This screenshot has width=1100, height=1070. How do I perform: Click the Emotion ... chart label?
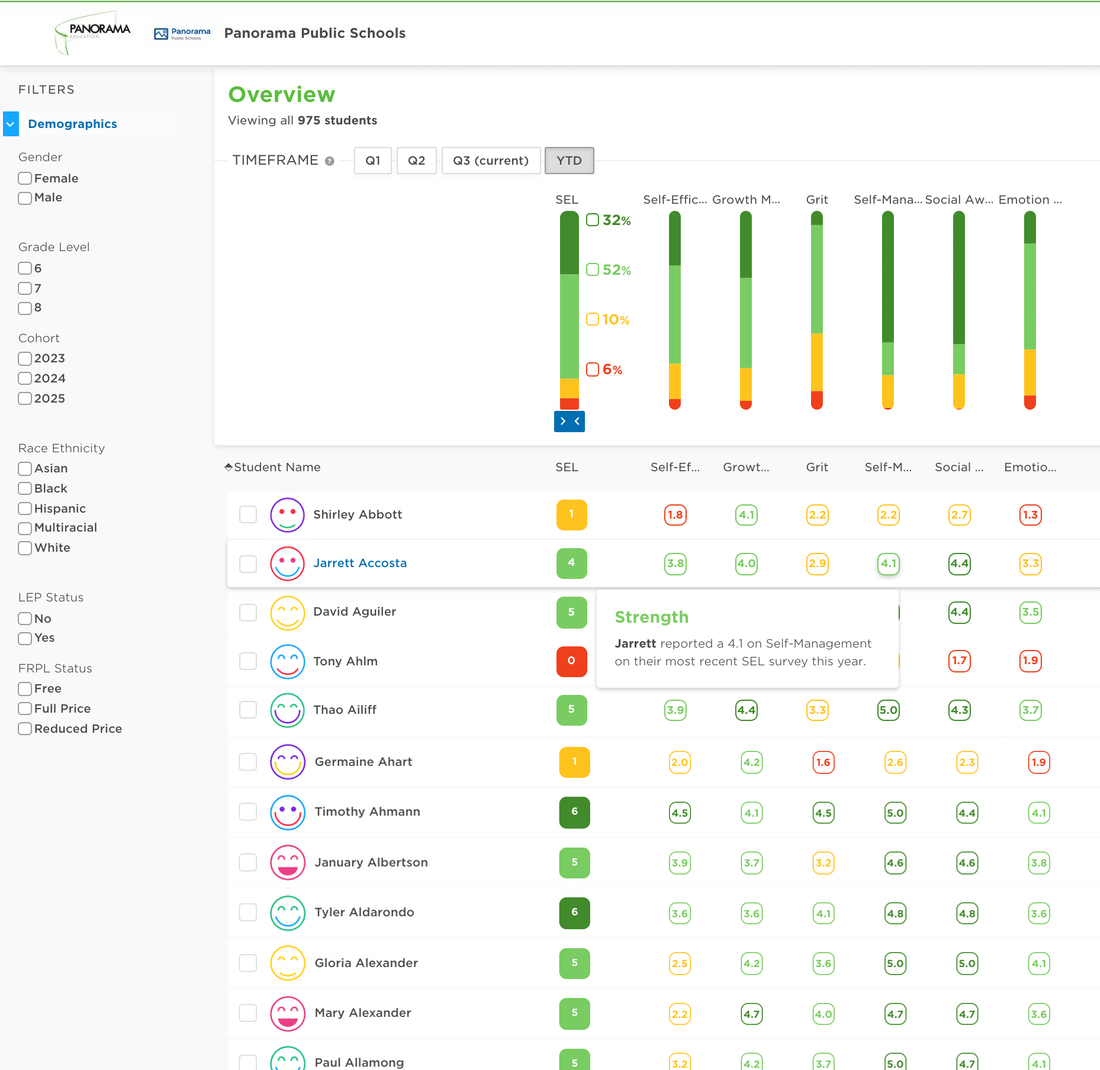pyautogui.click(x=1030, y=200)
